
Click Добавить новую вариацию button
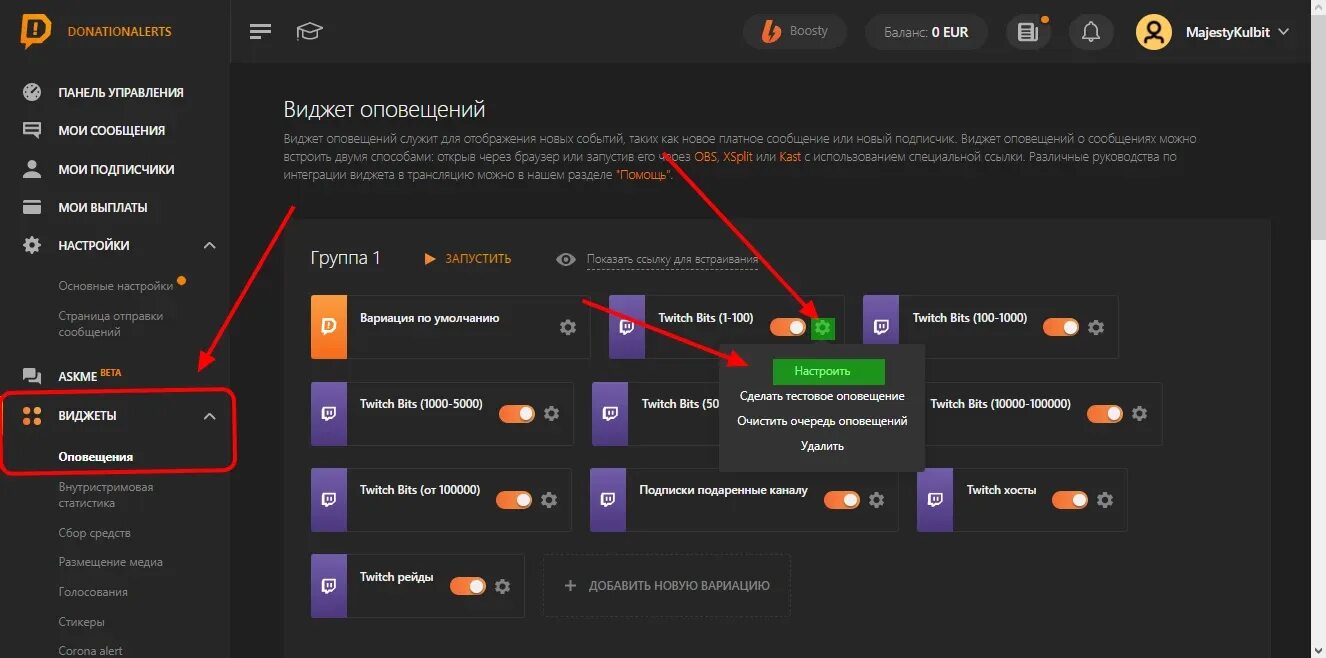667,585
